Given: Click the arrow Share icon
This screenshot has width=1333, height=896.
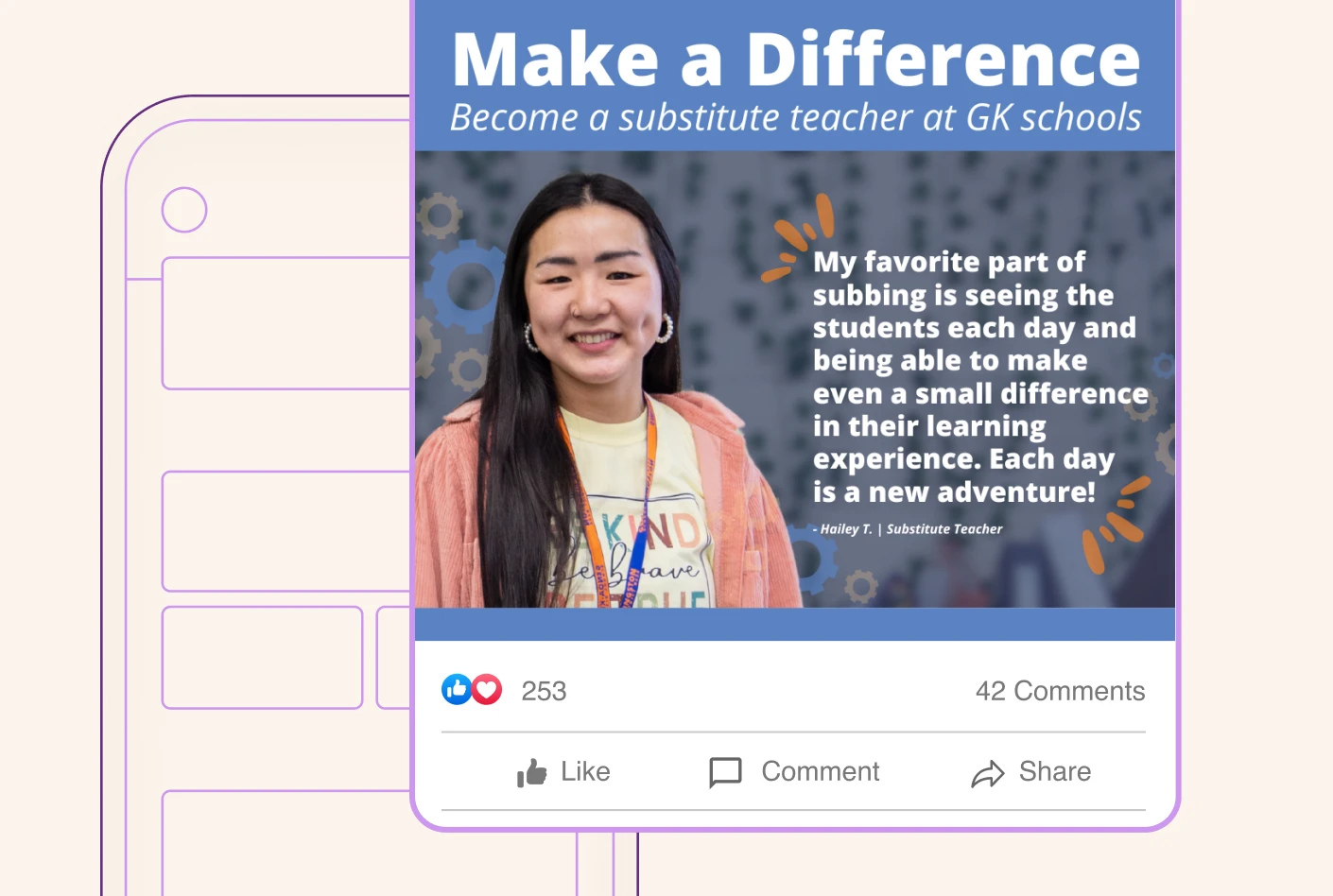Looking at the screenshot, I should (x=988, y=774).
